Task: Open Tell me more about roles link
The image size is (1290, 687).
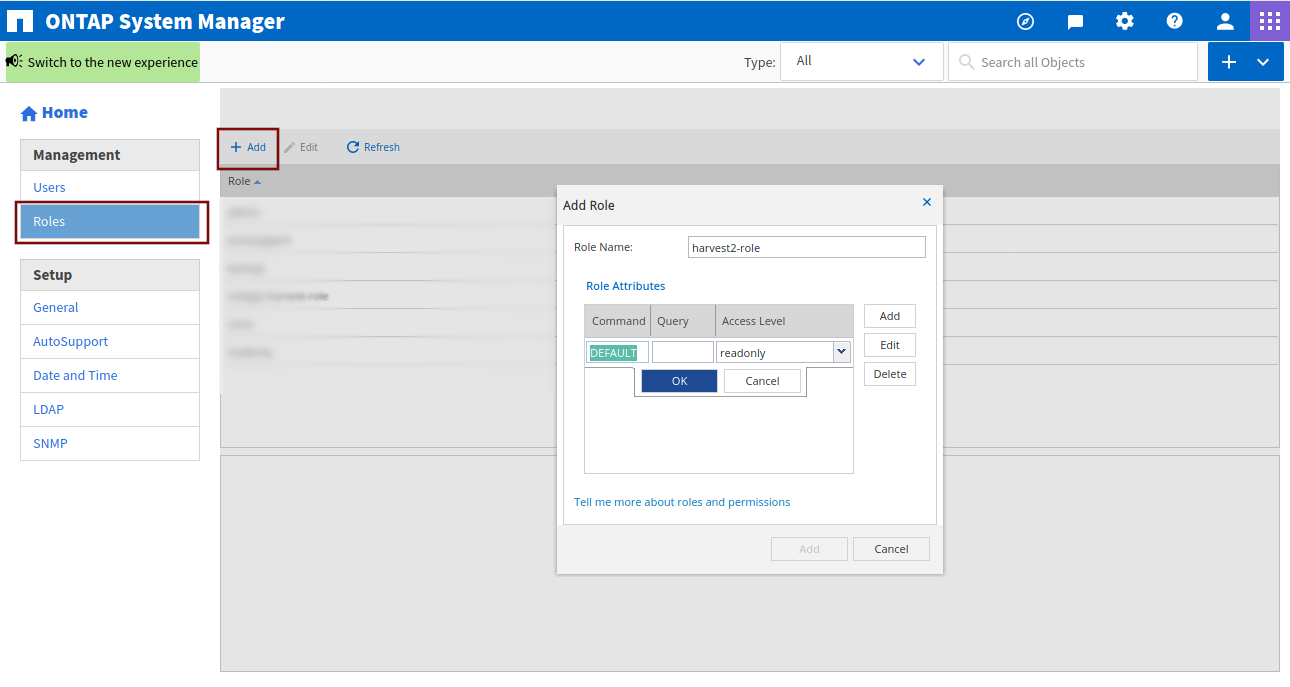Action: 682,502
